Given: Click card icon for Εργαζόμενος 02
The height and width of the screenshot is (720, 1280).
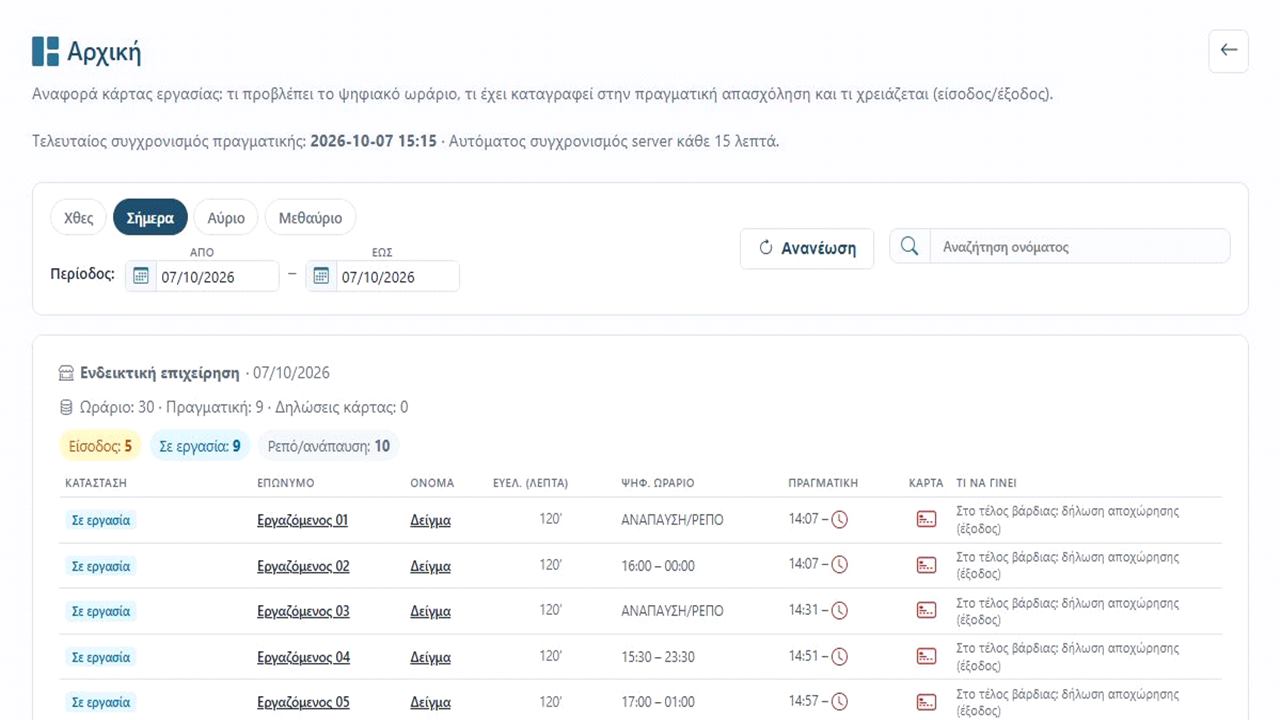Looking at the screenshot, I should point(927,566).
